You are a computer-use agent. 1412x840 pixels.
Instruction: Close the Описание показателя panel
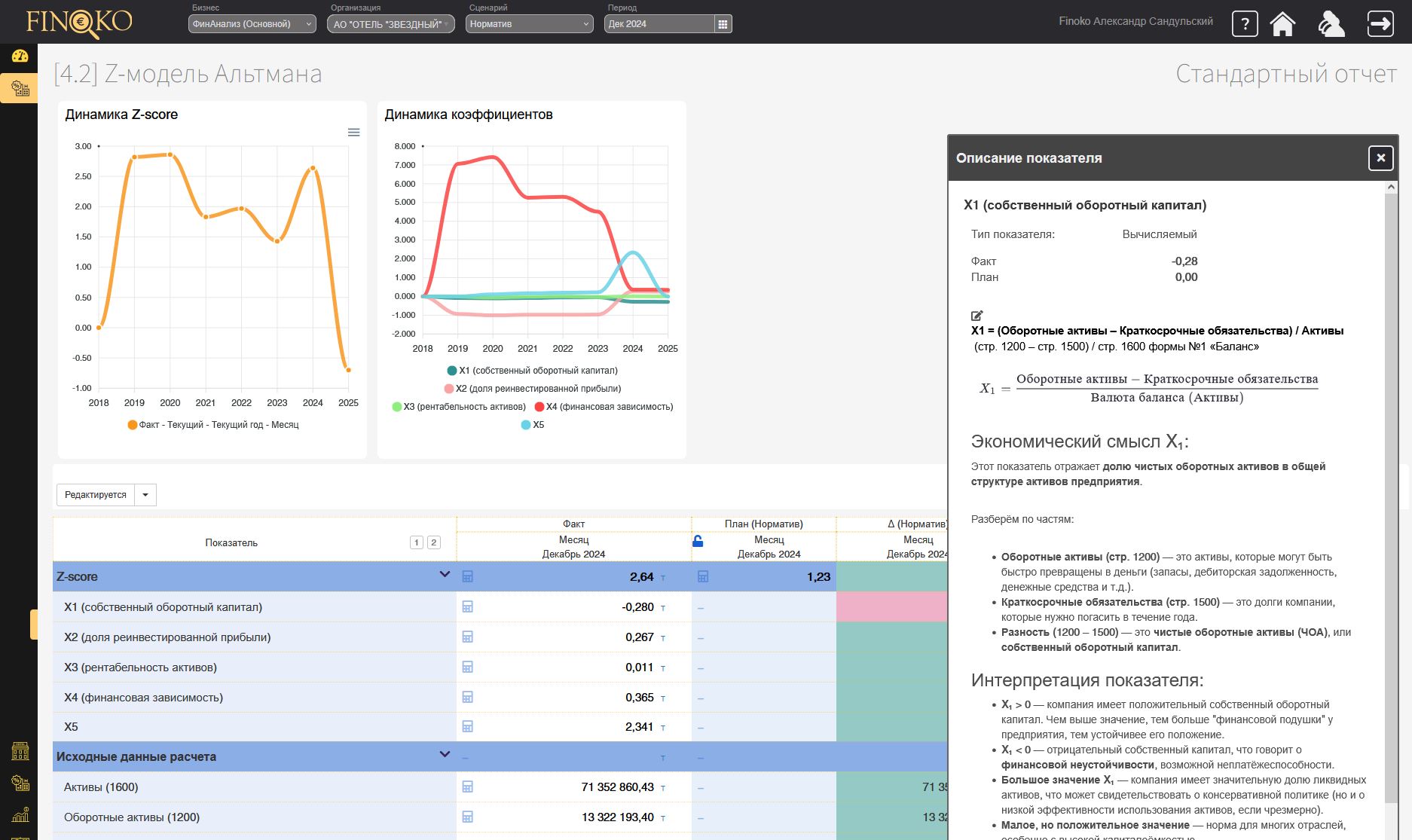[1380, 158]
